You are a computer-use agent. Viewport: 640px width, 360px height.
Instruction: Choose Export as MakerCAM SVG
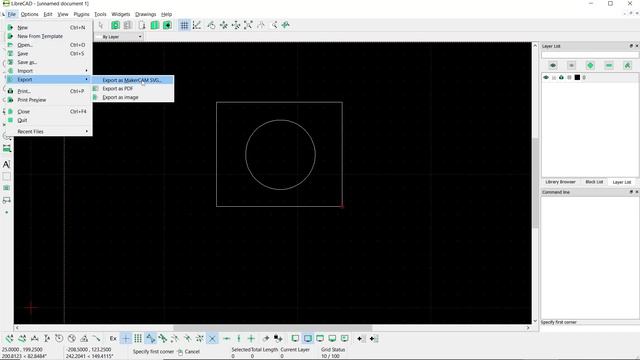(132, 80)
